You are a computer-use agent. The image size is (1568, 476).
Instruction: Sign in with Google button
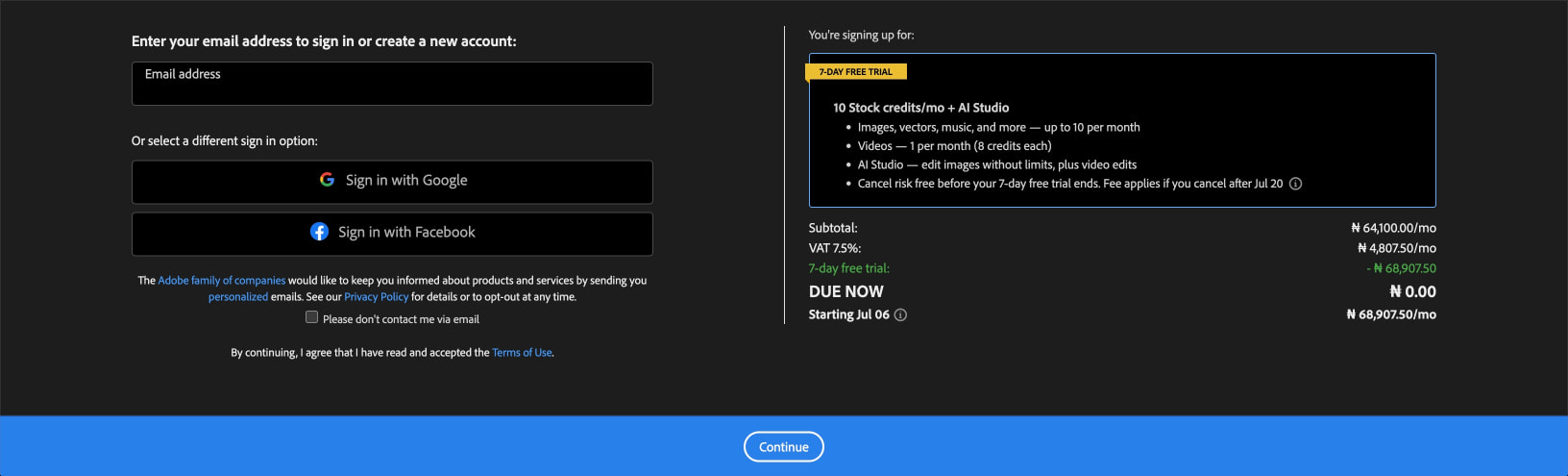392,182
